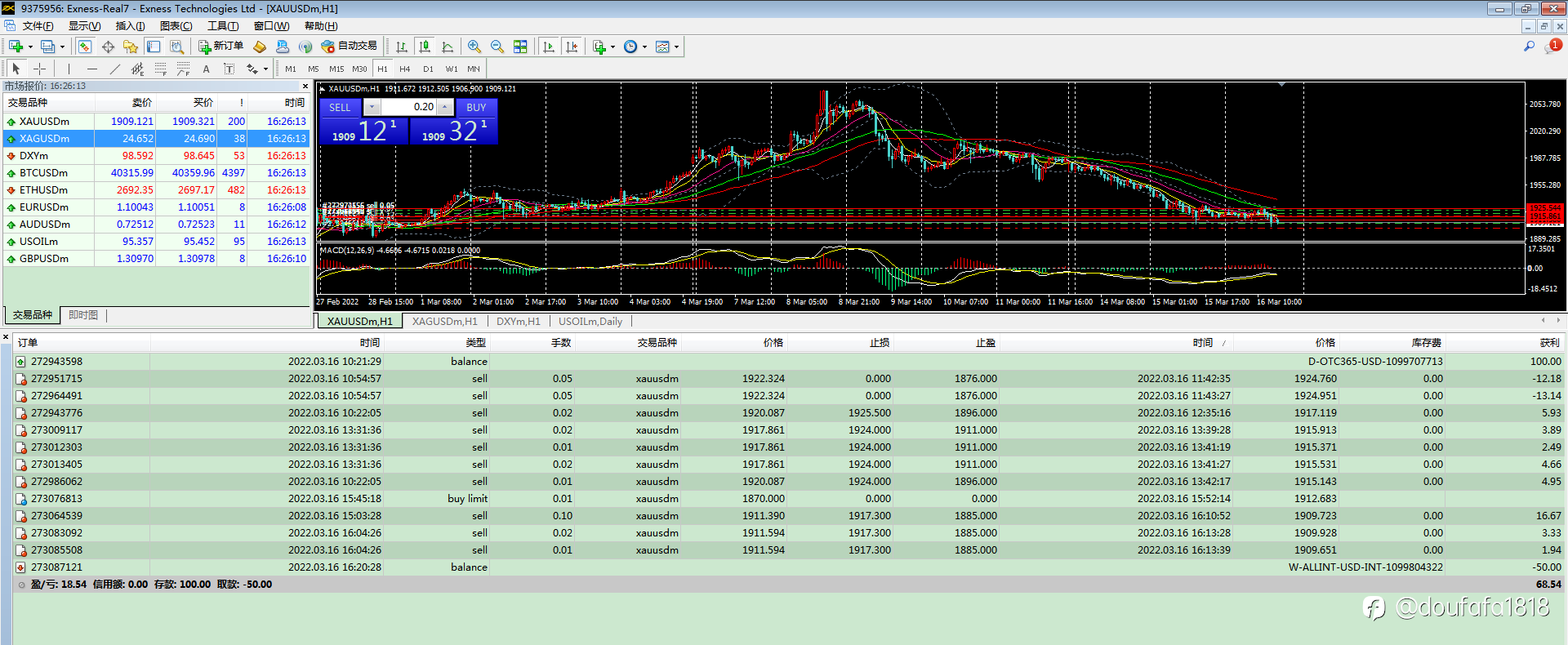Open the 文件(F) menu
Screen dimensions: 1568x645
point(38,26)
